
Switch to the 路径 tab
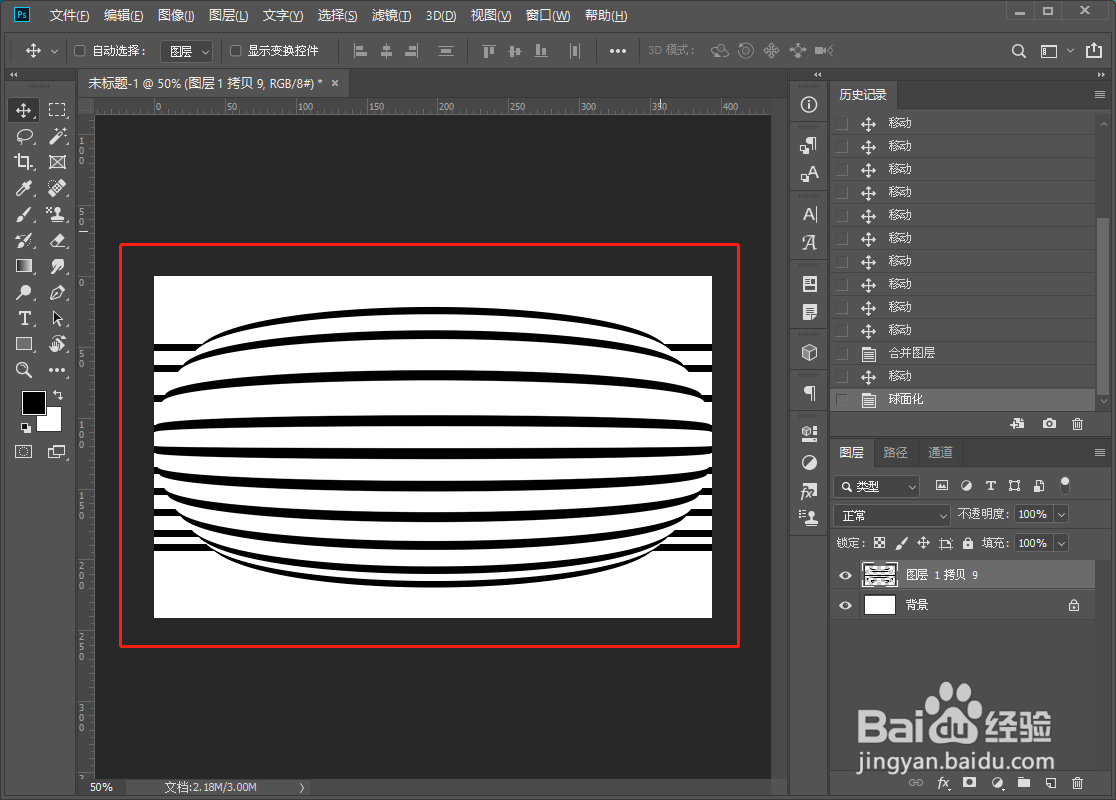click(895, 453)
